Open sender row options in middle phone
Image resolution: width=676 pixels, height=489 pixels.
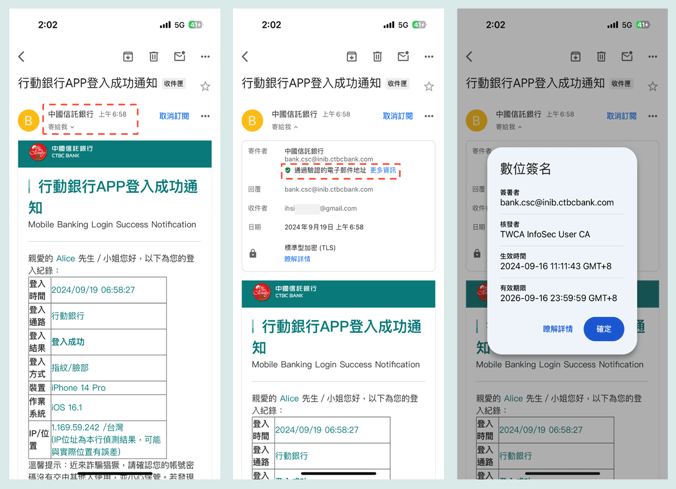point(429,116)
